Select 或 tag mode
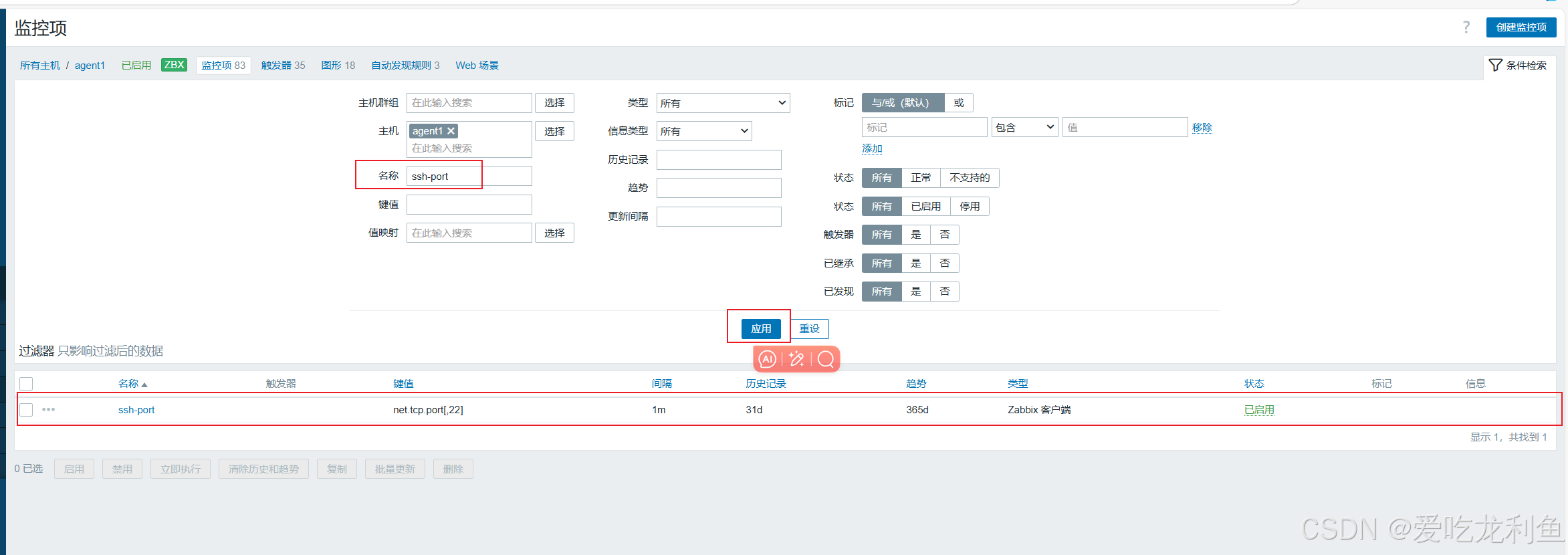The width and height of the screenshot is (1568, 555). 958,102
